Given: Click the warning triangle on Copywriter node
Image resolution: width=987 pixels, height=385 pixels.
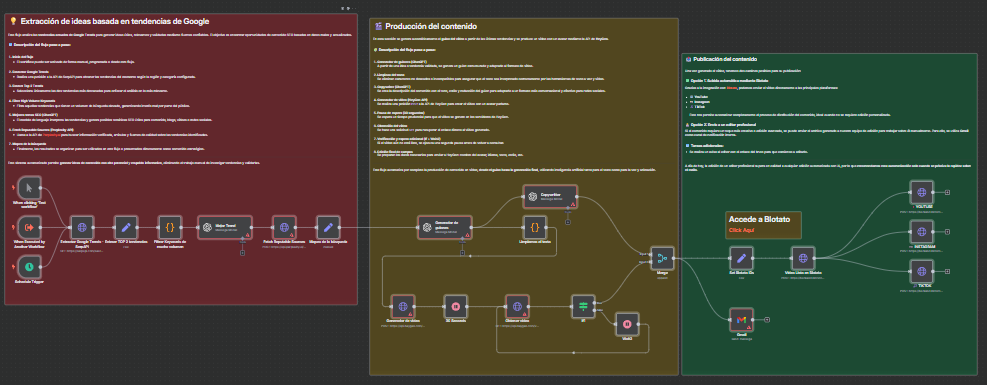Looking at the screenshot, I should 573,204.
